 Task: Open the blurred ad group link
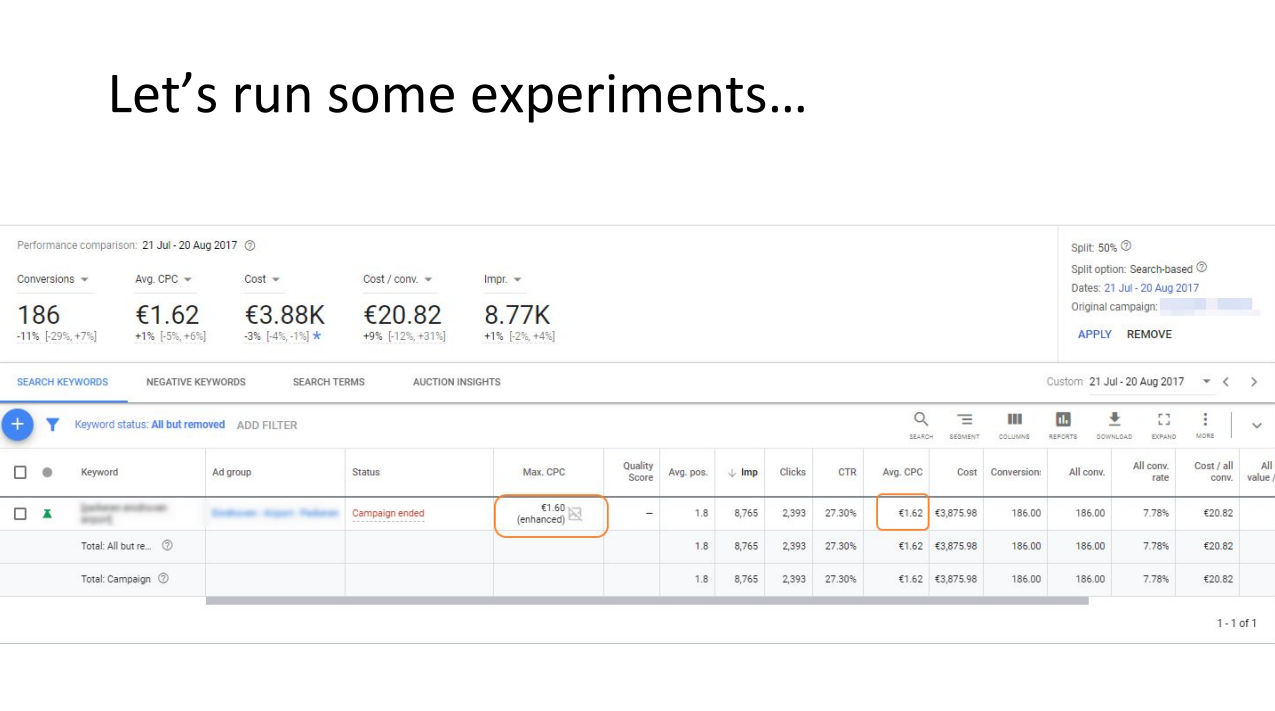(275, 513)
